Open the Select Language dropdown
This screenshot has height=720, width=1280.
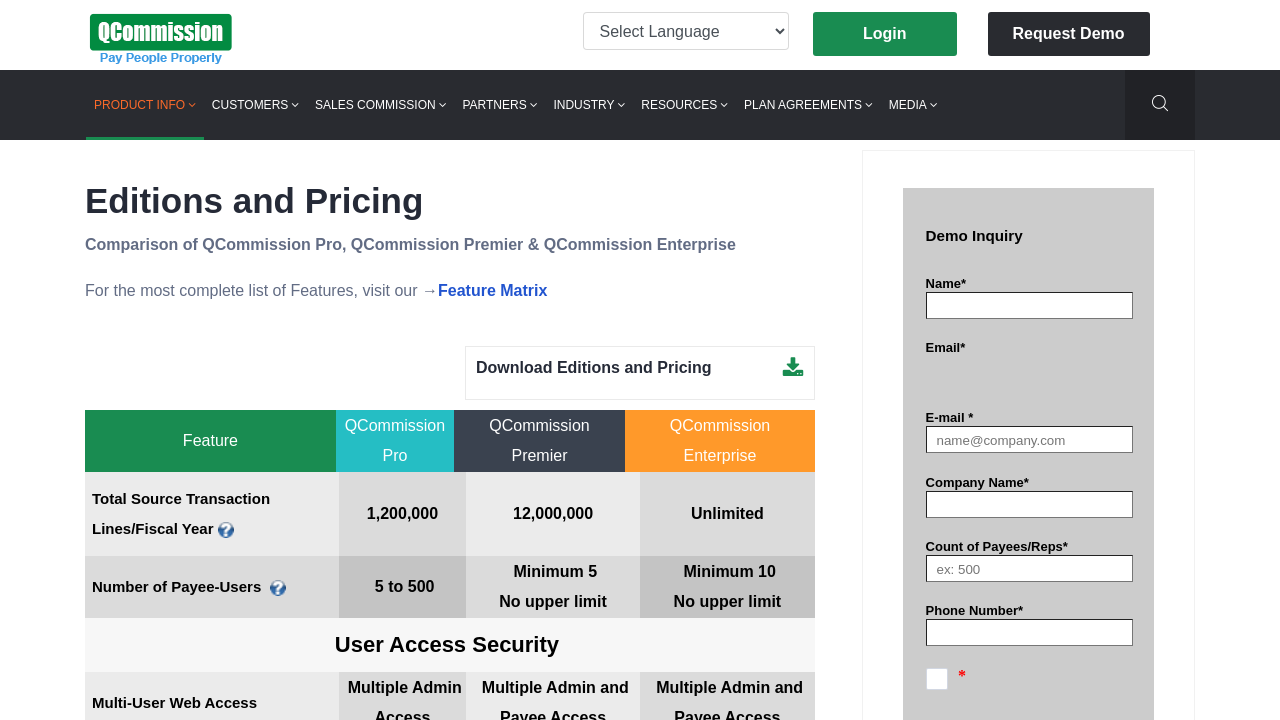click(685, 31)
